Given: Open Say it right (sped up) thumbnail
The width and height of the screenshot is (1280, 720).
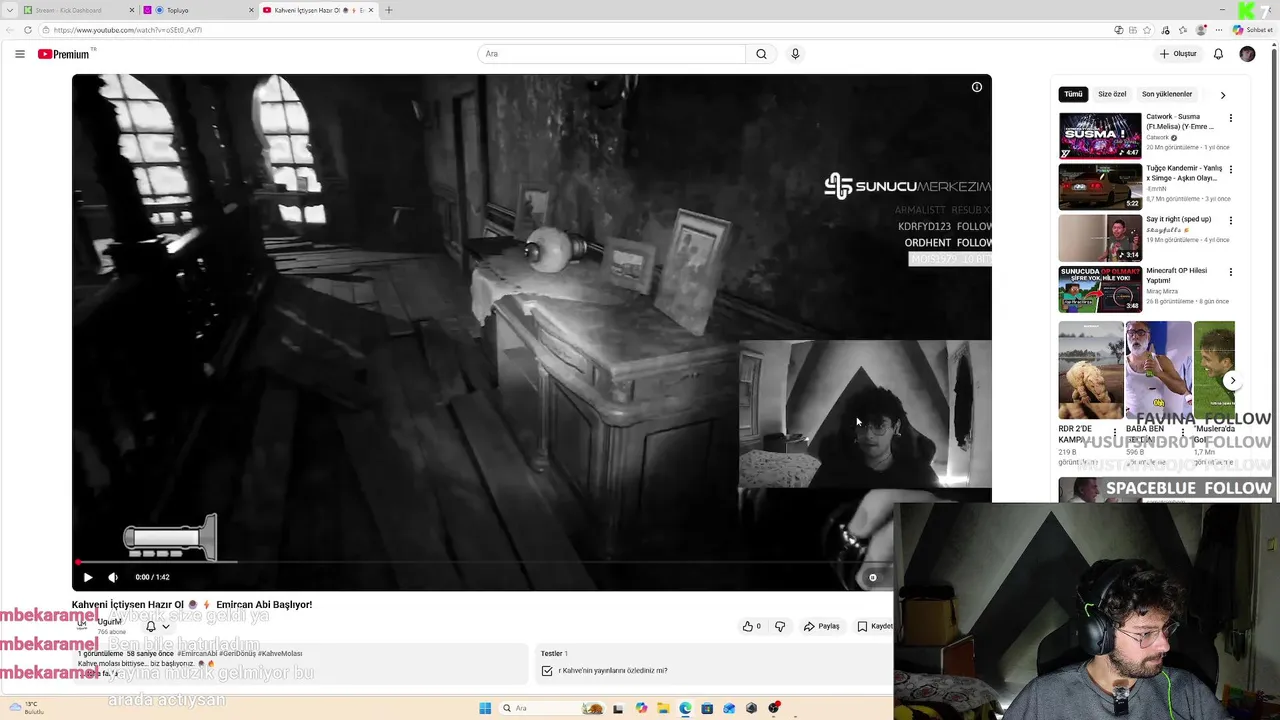Looking at the screenshot, I should 1100,238.
